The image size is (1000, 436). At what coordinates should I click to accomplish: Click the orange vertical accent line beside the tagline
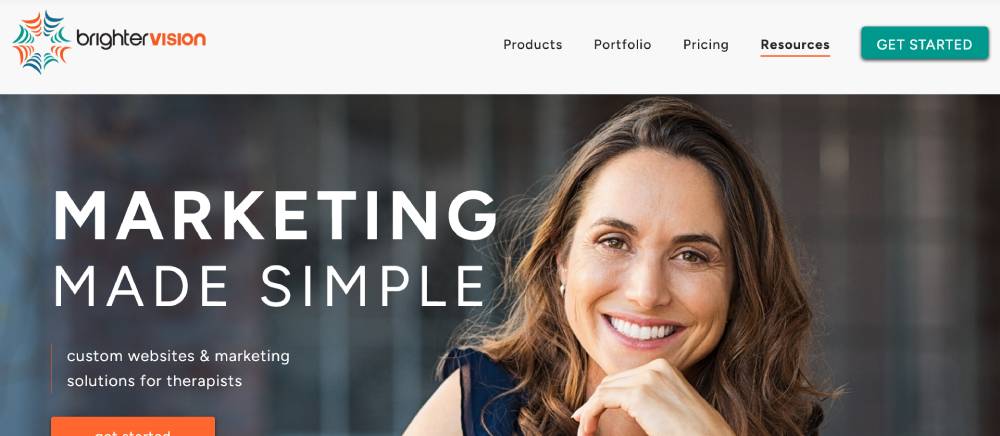[x=52, y=368]
